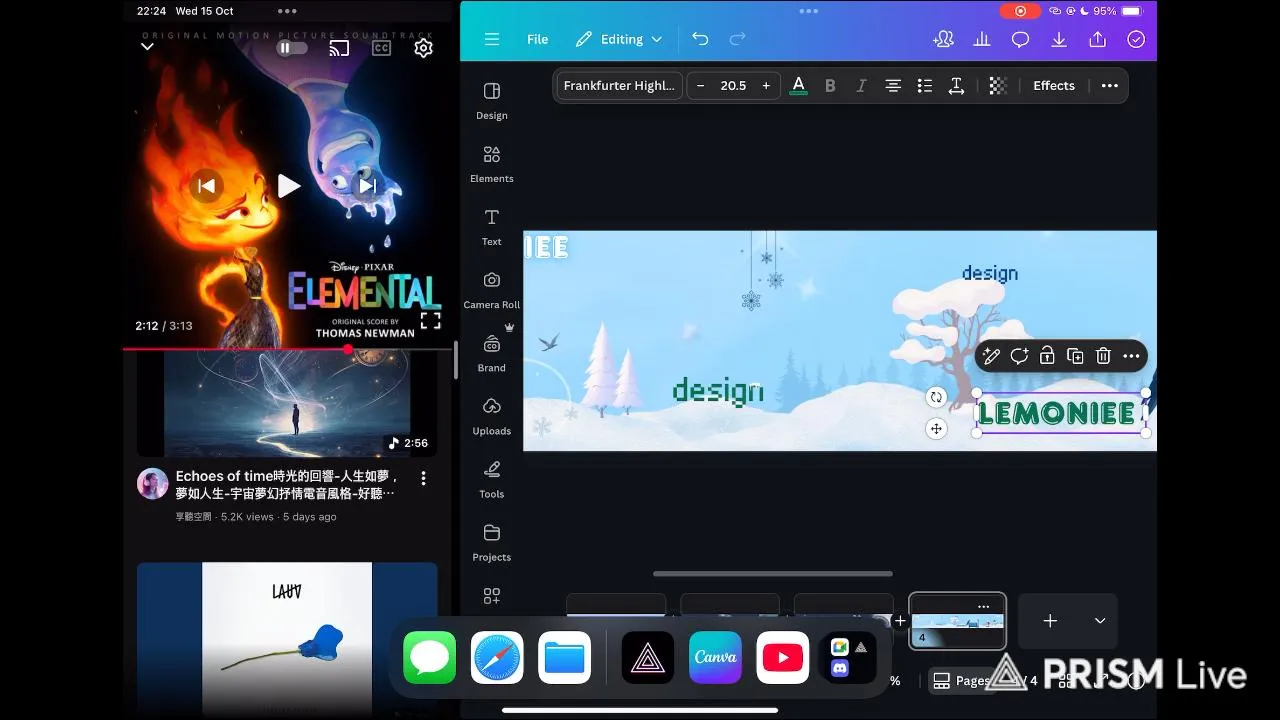Viewport: 1280px width, 720px height.
Task: Open text Effects panel
Action: click(1054, 86)
